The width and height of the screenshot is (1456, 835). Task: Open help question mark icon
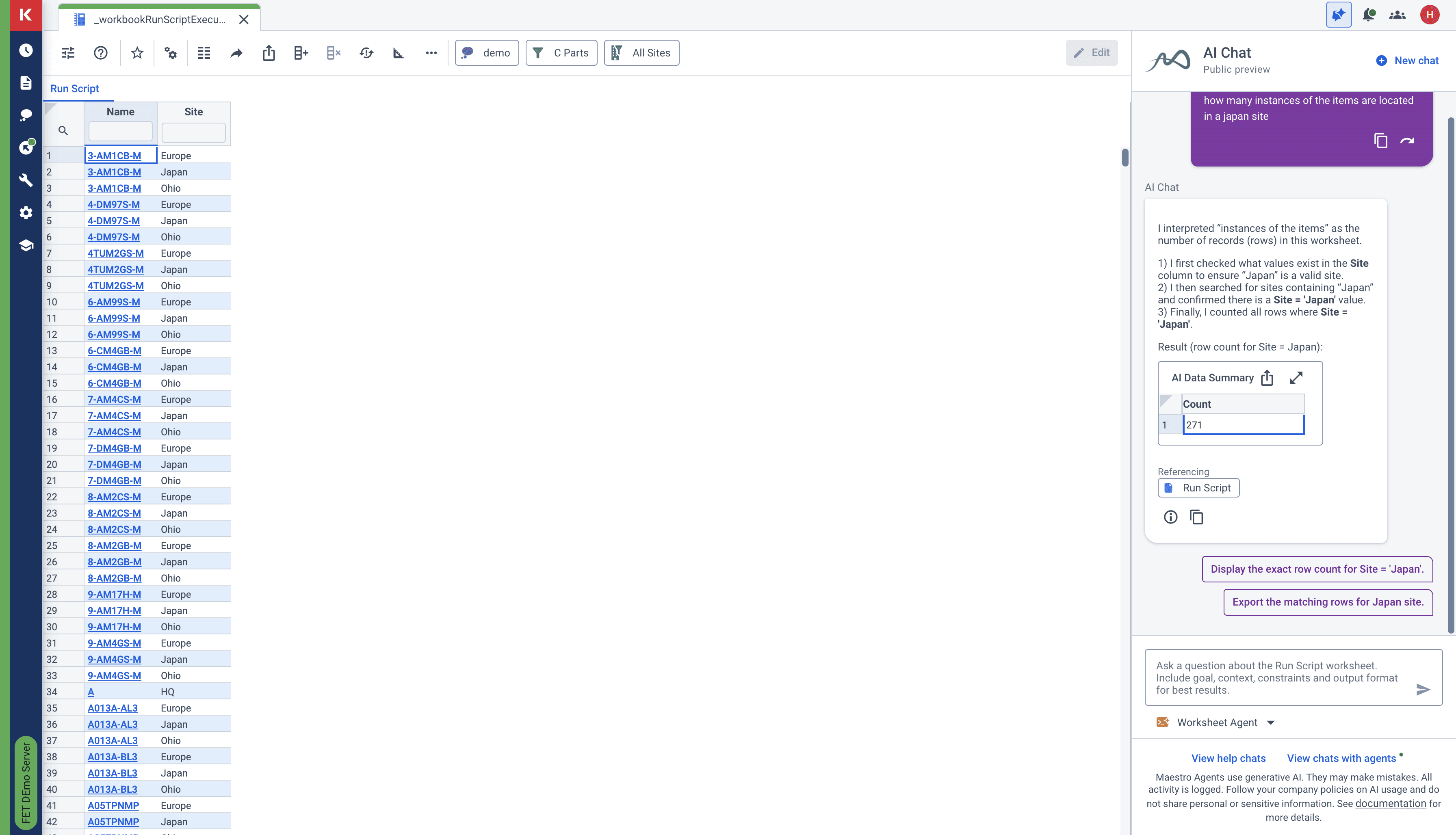point(100,53)
